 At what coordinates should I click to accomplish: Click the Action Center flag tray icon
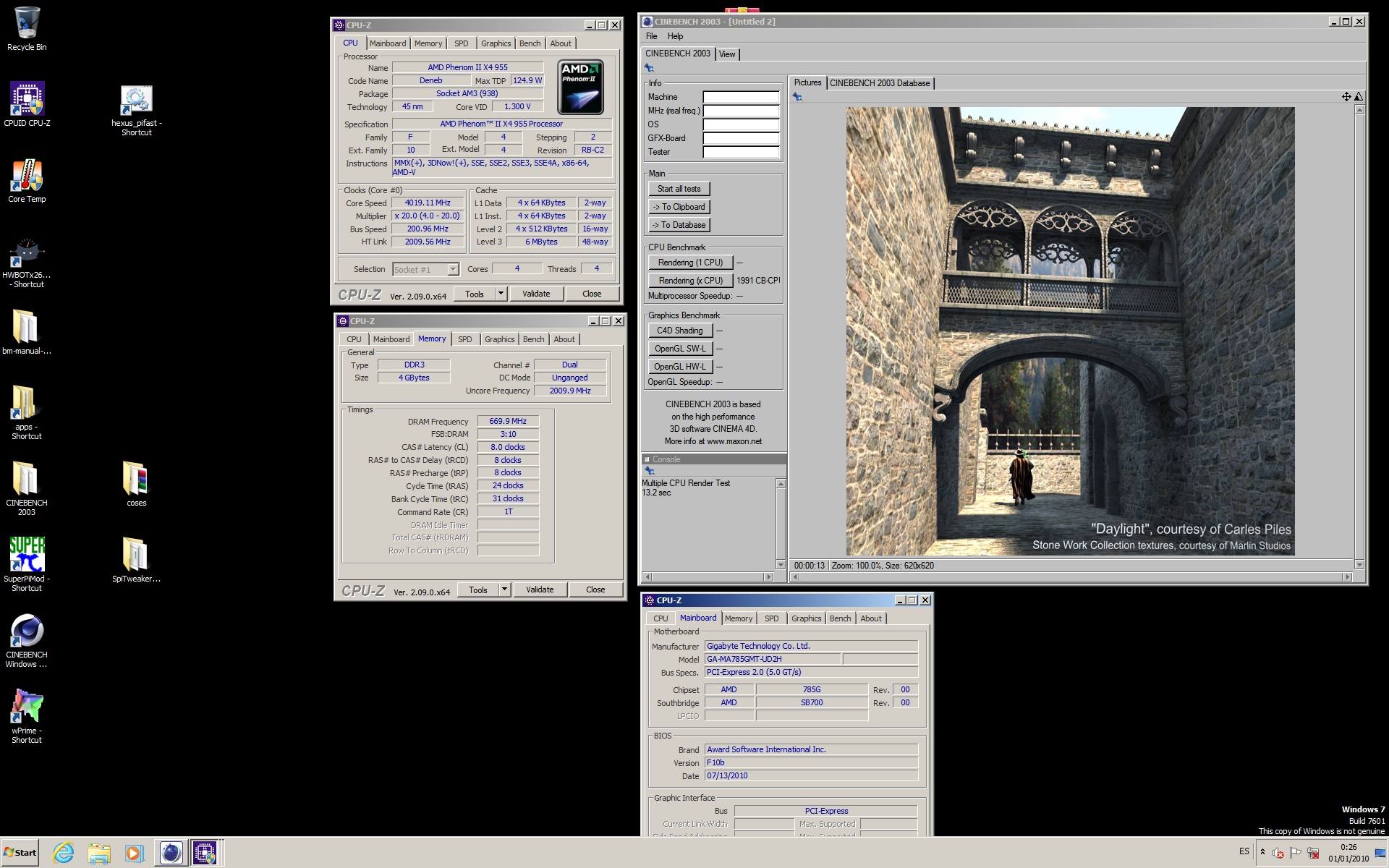pos(1296,853)
